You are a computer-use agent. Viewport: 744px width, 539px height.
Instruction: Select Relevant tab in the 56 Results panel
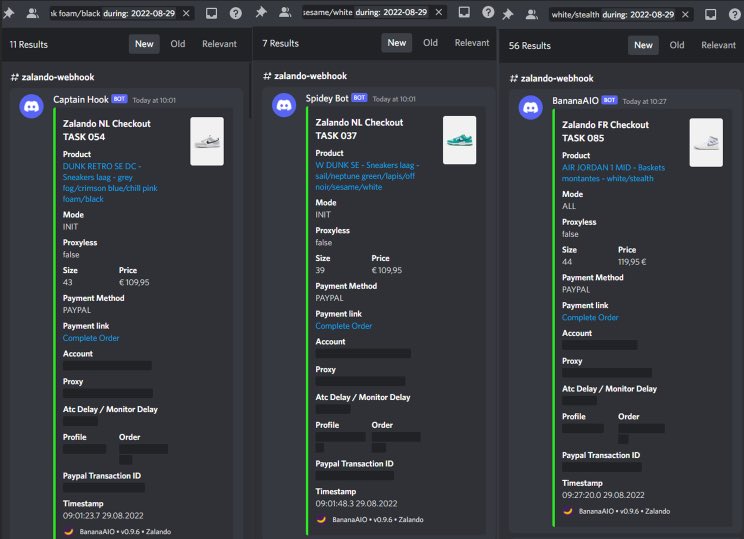click(x=718, y=45)
